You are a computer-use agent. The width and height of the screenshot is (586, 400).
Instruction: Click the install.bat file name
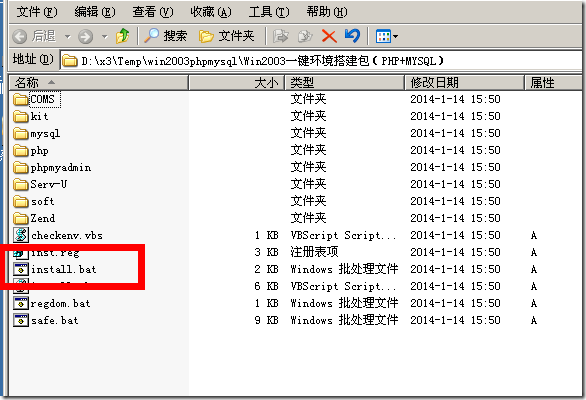coord(64,269)
